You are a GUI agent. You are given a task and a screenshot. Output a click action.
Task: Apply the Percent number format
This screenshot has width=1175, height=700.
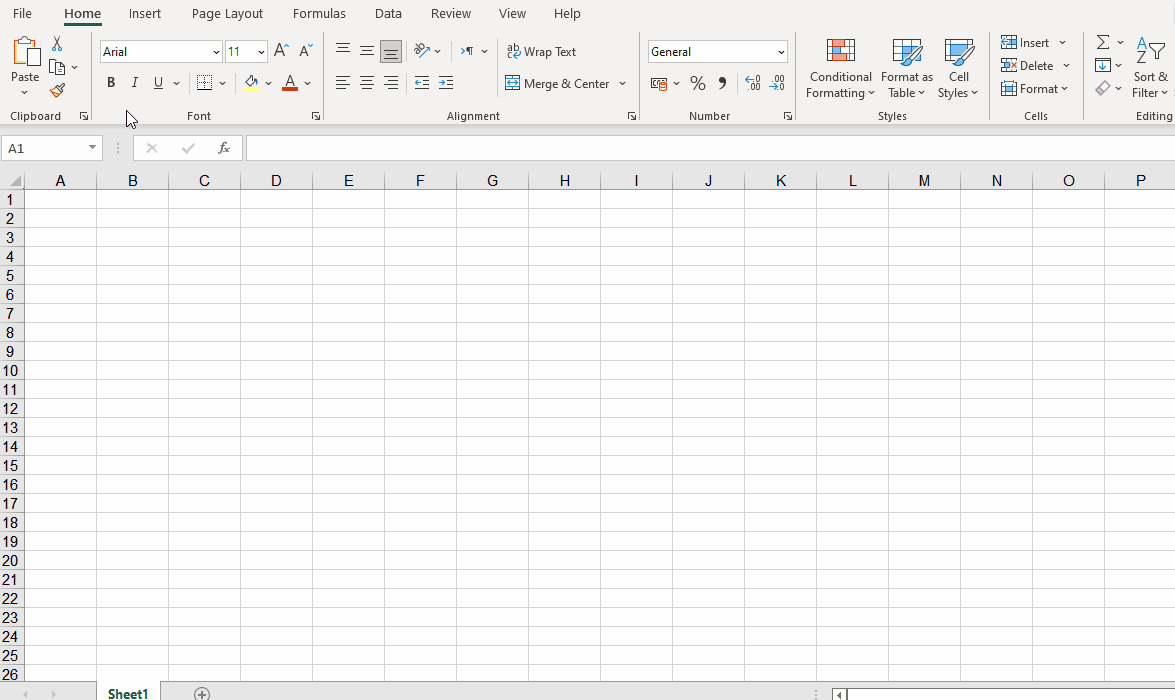698,83
